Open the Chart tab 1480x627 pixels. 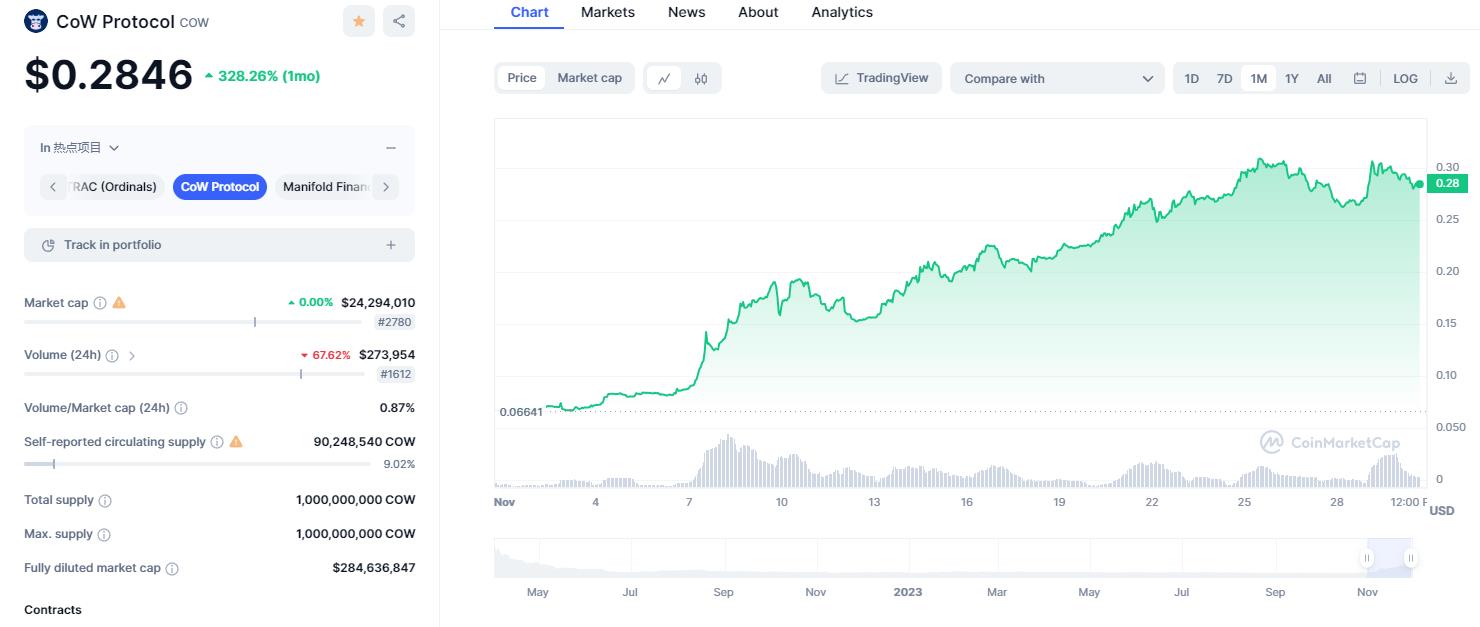coord(529,13)
